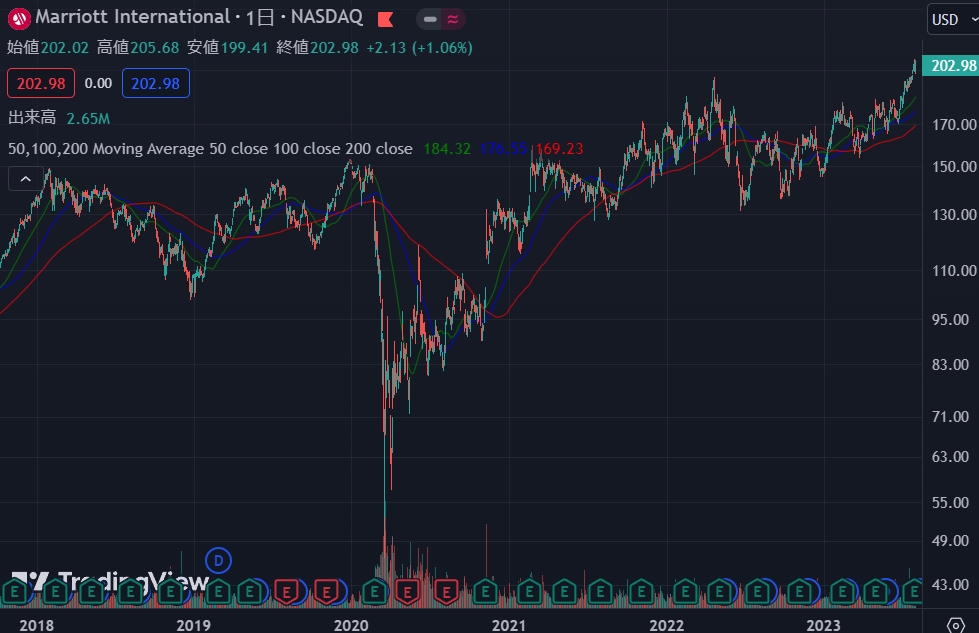The height and width of the screenshot is (633, 979).
Task: Click the 170.00 price axis label
Action: point(954,125)
